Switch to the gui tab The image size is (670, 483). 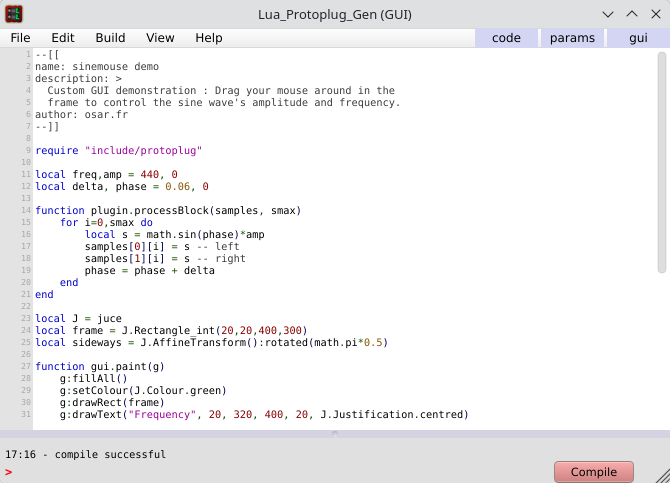tap(638, 38)
